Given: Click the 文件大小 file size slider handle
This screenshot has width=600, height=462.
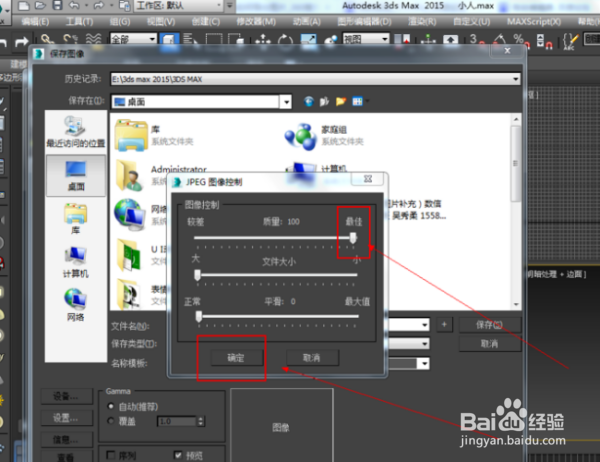Looking at the screenshot, I should pos(197,275).
